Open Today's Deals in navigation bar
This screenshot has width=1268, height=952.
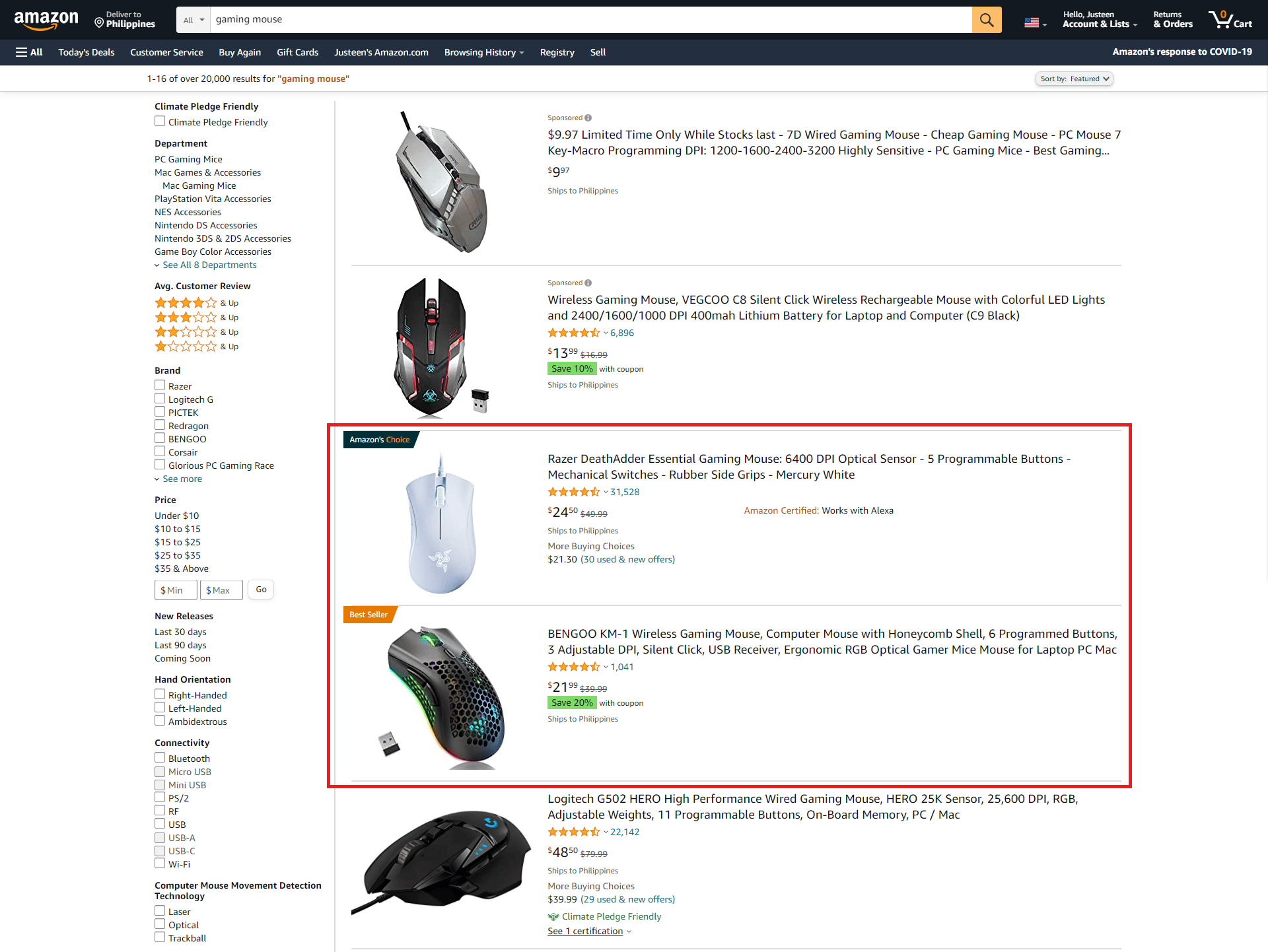[x=87, y=52]
